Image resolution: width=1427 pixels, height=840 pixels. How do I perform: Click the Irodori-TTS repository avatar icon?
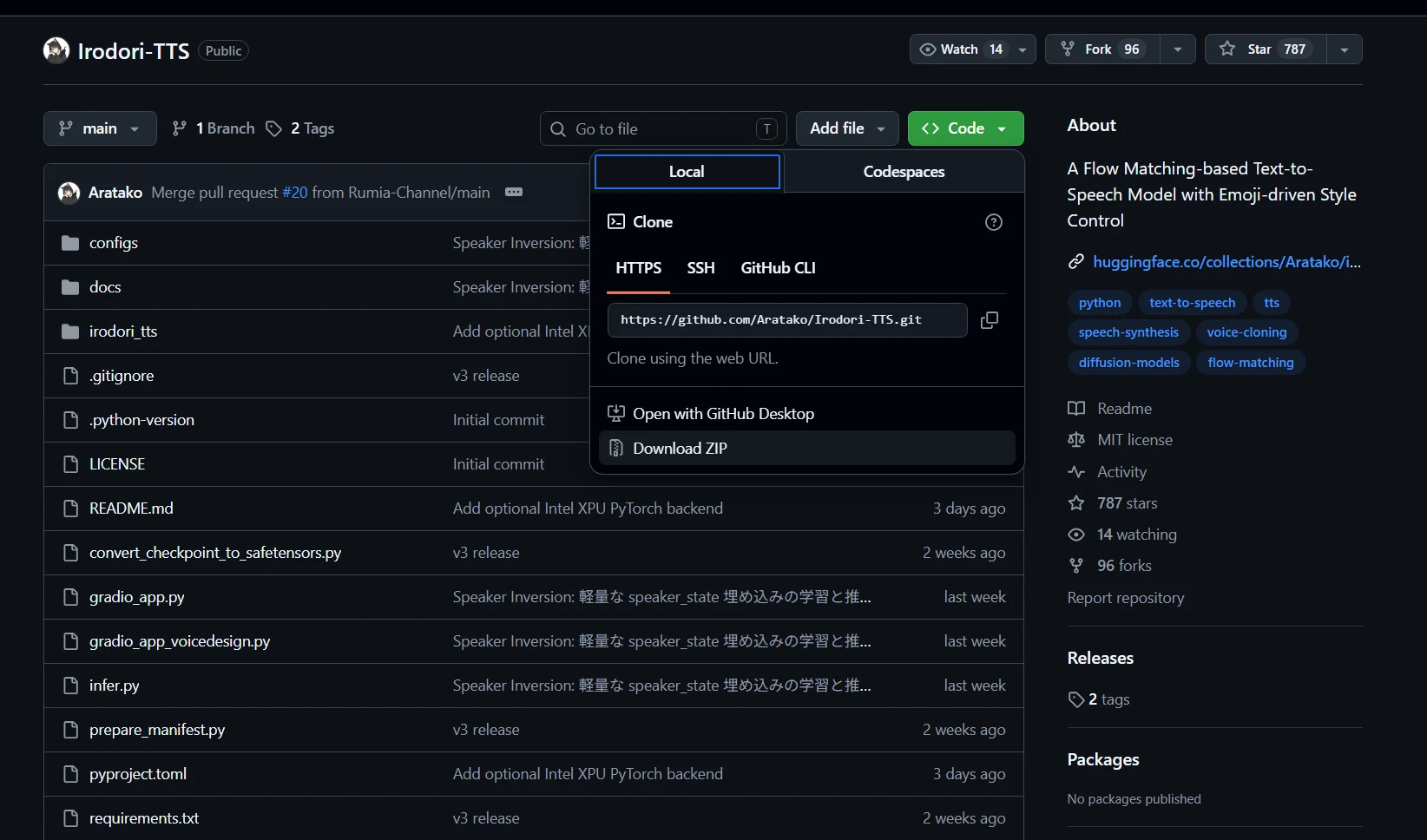(56, 50)
